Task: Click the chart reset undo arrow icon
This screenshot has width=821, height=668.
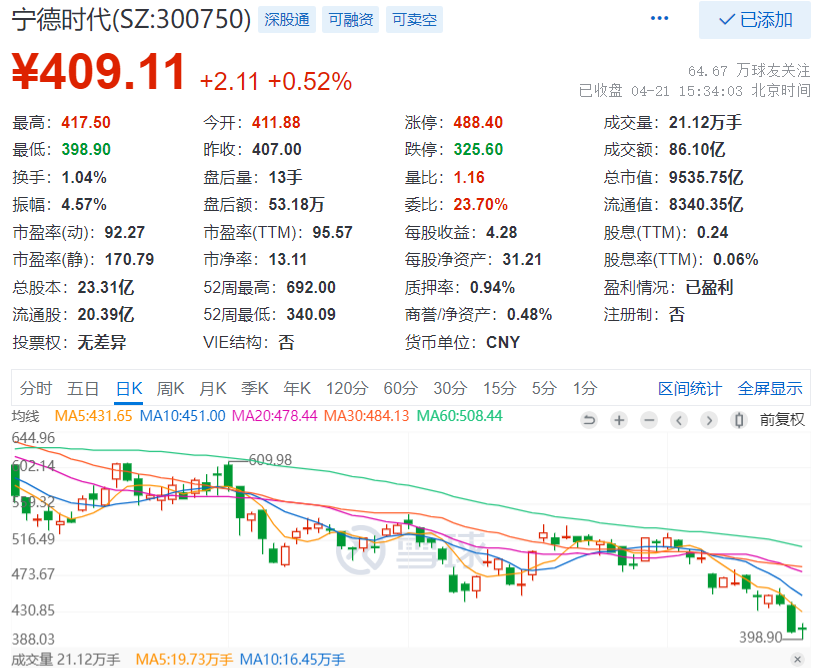Action: (589, 420)
